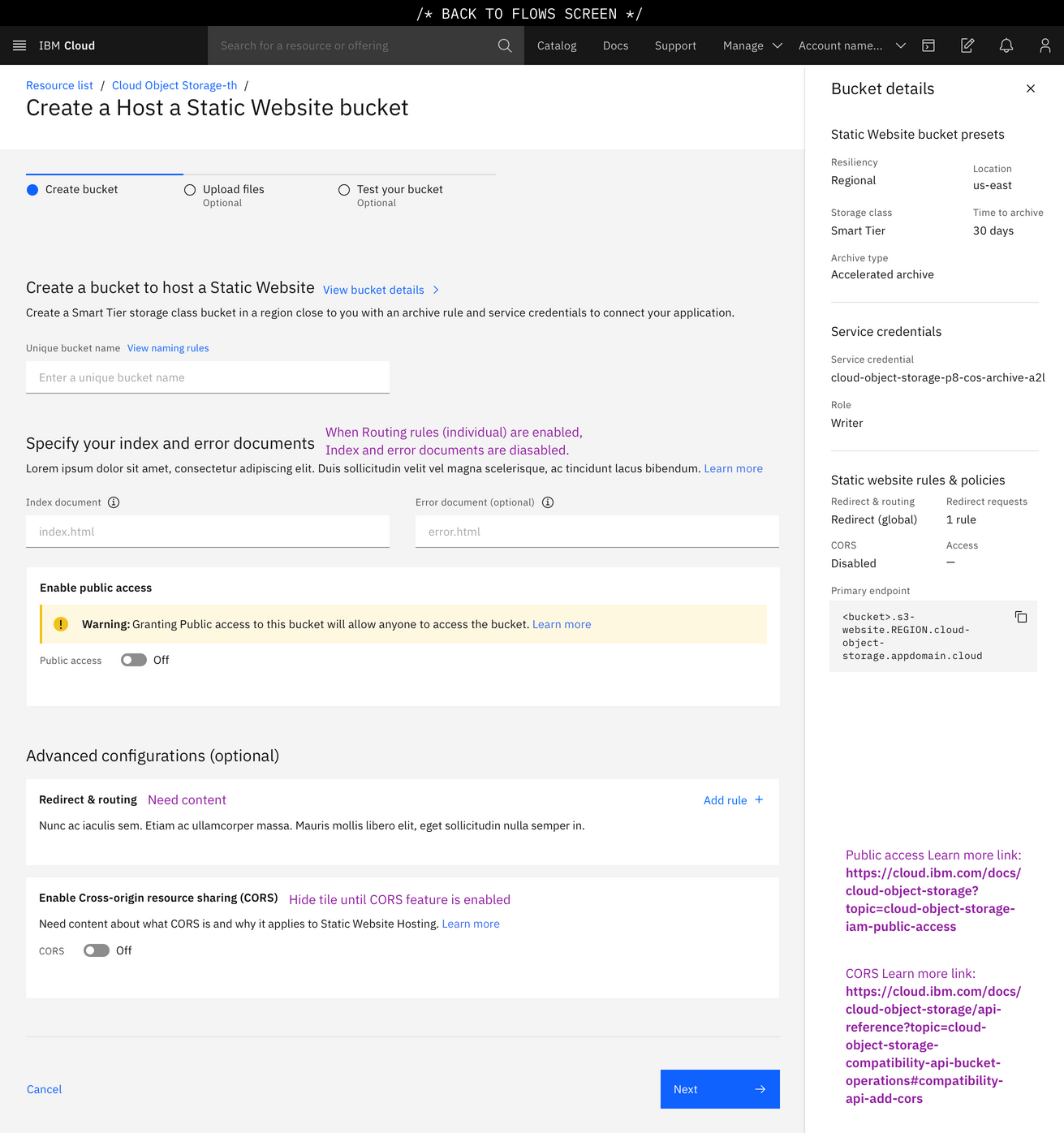This screenshot has height=1133, width=1064.
Task: Click the 'Redirect (global)' value
Action: 874,519
